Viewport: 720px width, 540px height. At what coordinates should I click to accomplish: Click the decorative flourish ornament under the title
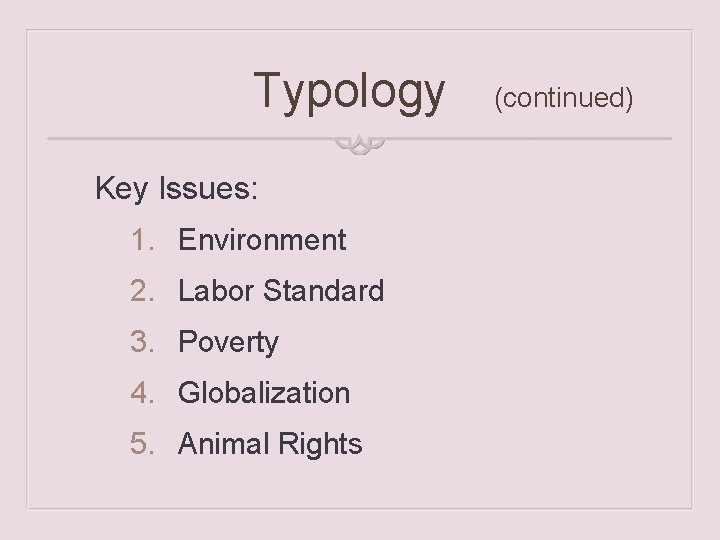click(360, 145)
